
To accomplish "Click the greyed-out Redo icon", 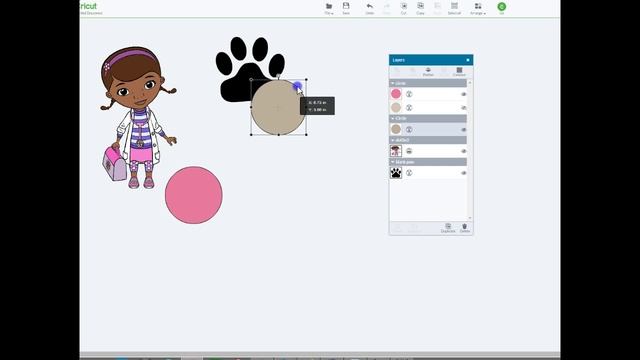I will coord(387,9).
